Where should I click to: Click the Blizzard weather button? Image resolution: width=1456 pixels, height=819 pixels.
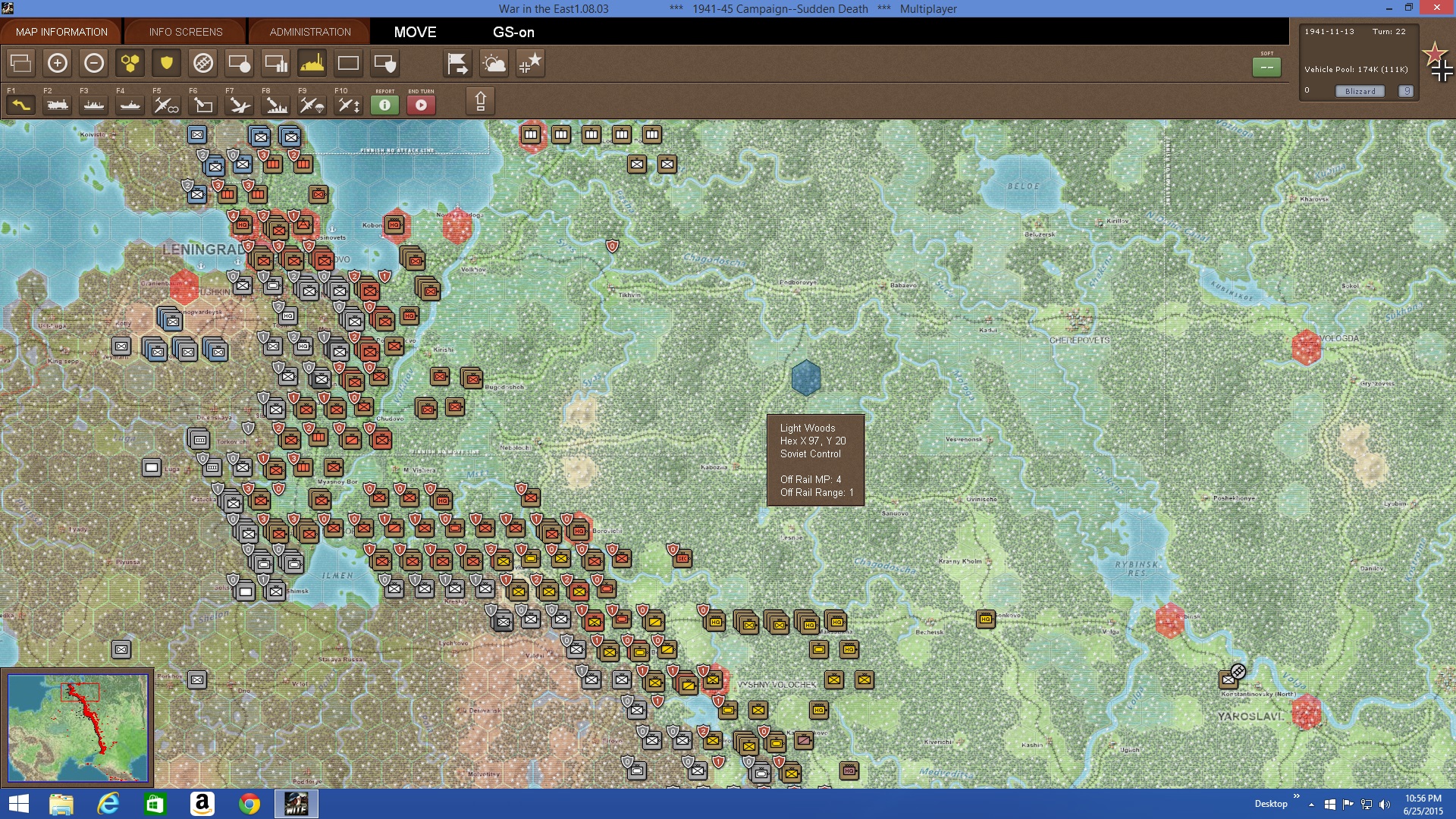pyautogui.click(x=1360, y=91)
